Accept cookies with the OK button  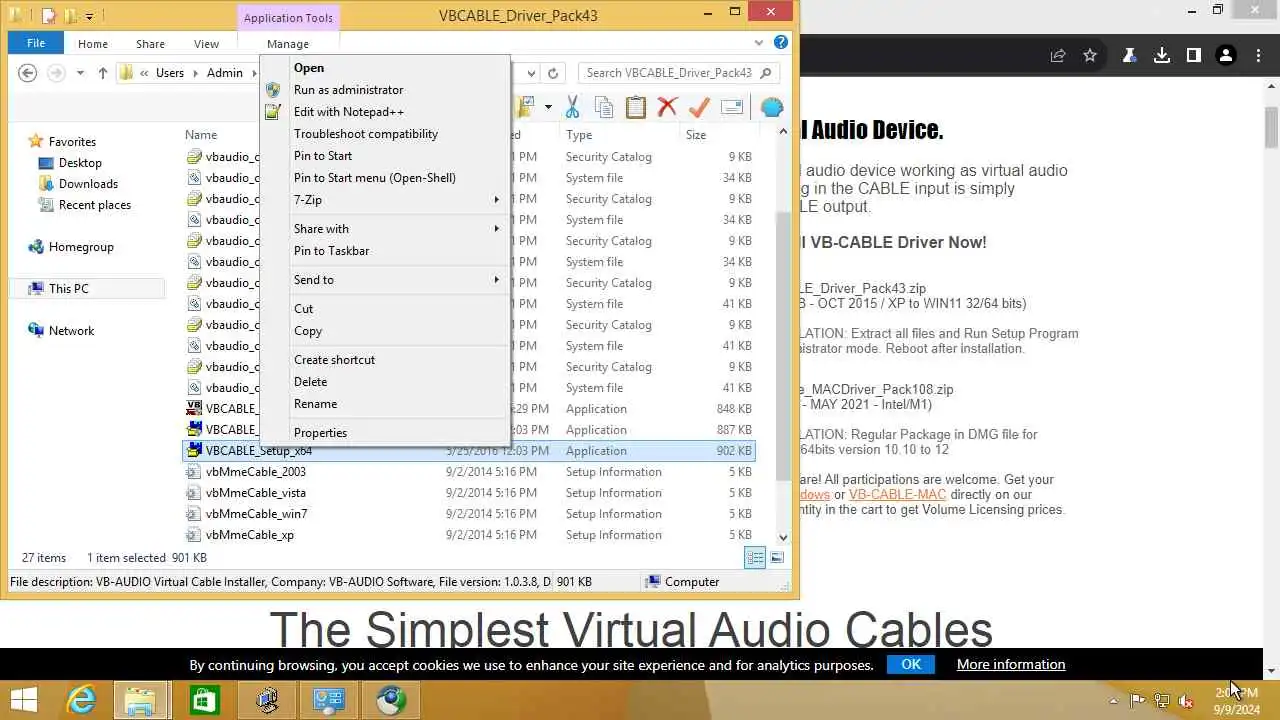(911, 664)
